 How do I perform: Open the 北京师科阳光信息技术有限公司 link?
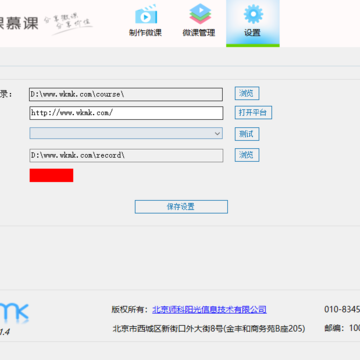click(209, 310)
